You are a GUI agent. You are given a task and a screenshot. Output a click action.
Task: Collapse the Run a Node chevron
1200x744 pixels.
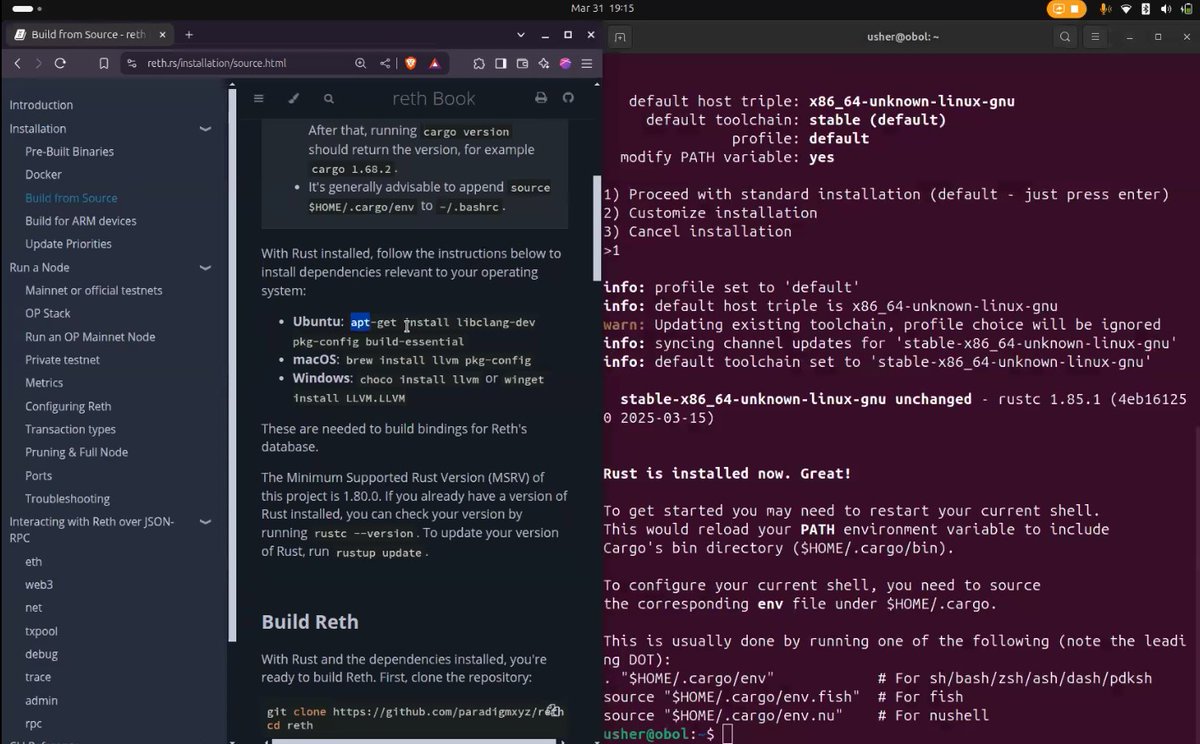point(205,268)
